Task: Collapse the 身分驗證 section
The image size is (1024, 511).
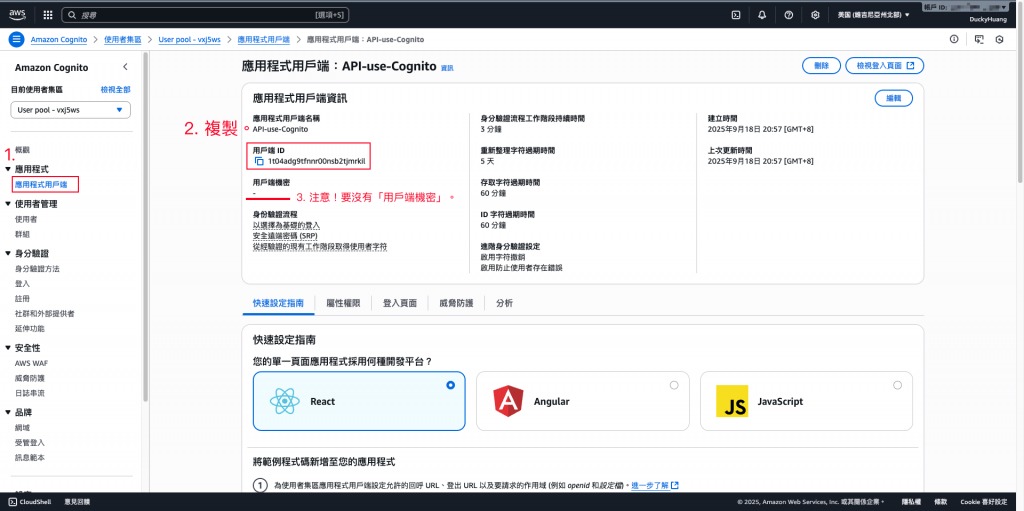Action: pos(8,254)
